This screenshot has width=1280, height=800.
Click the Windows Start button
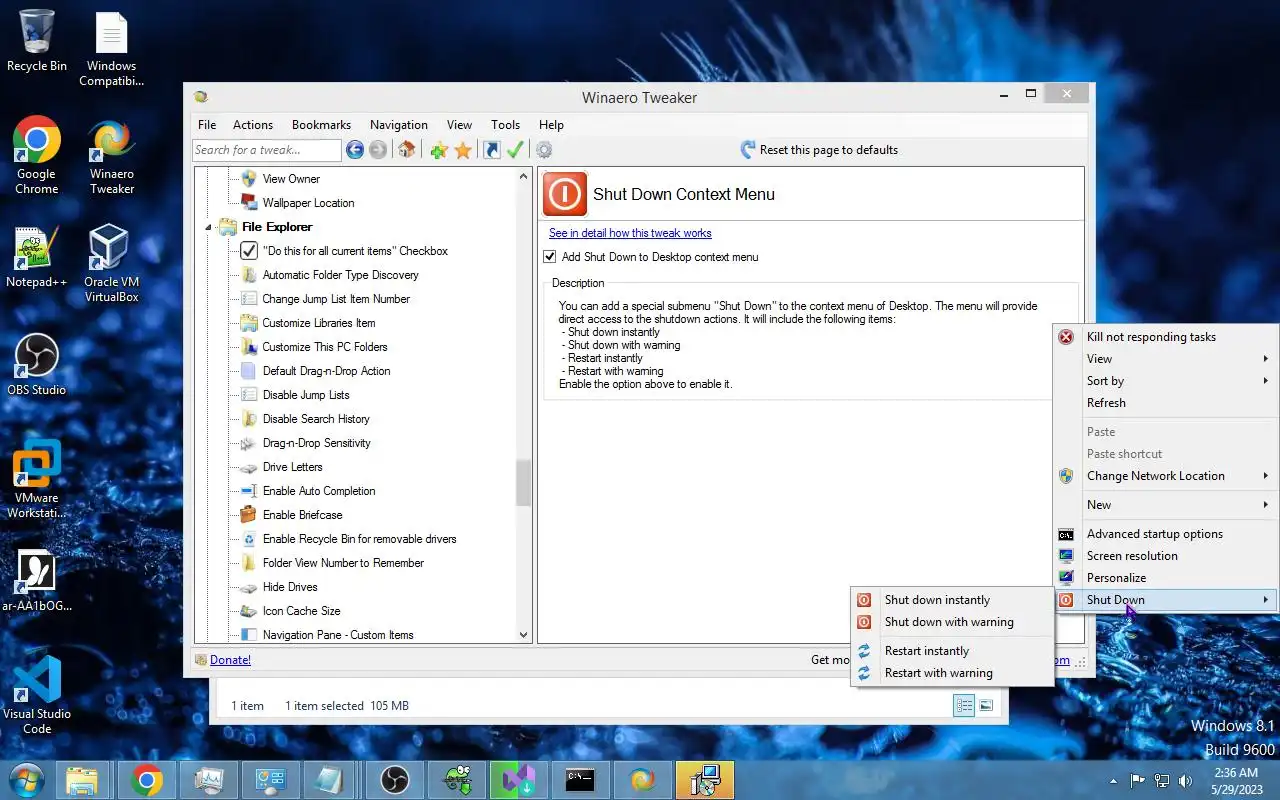click(26, 780)
